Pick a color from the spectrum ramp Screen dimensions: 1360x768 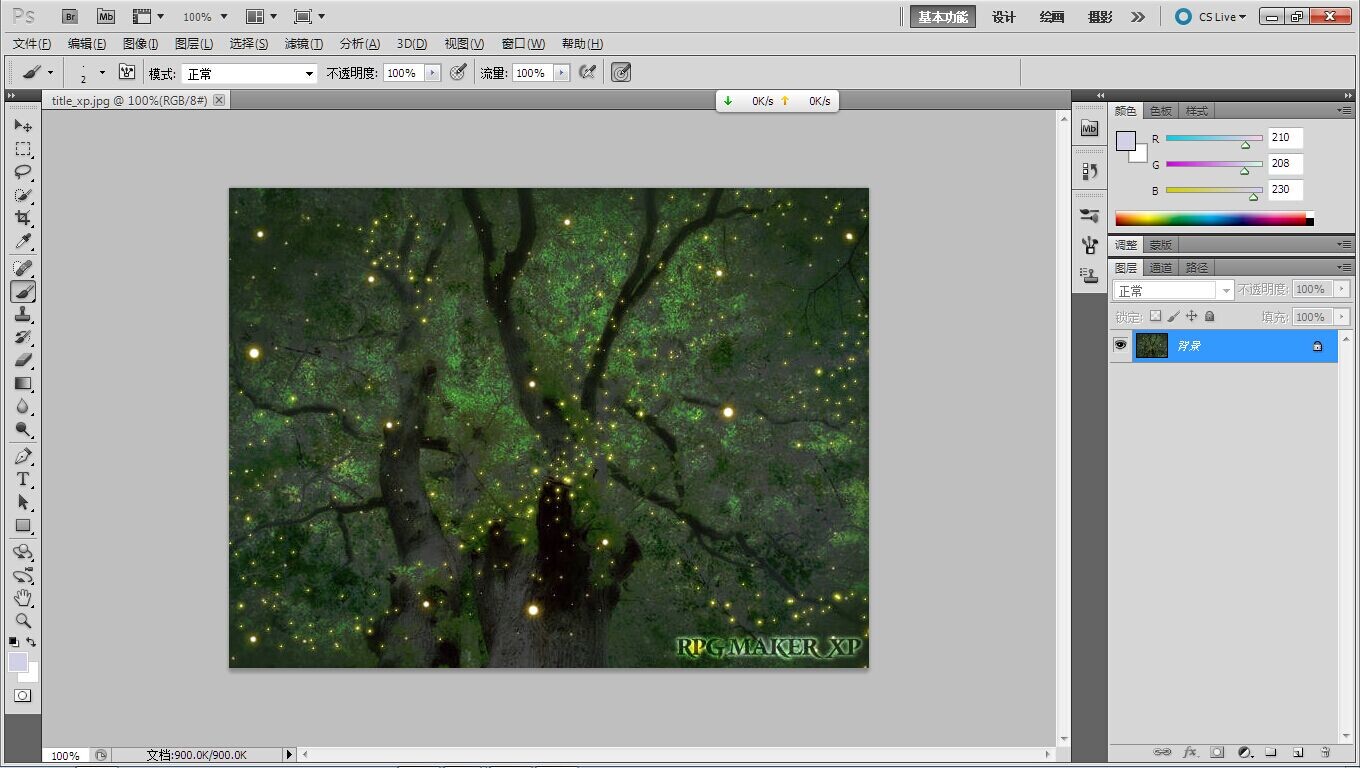point(1210,219)
